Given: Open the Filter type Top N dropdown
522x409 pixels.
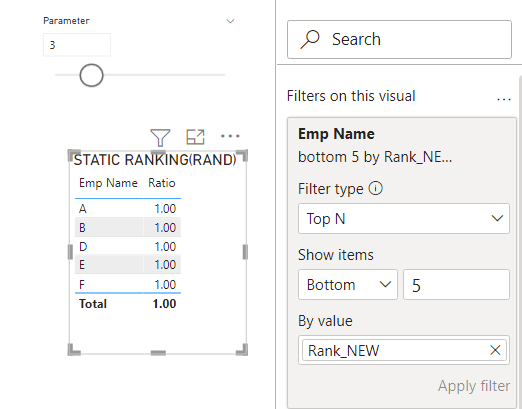Looking at the screenshot, I should coord(404,219).
